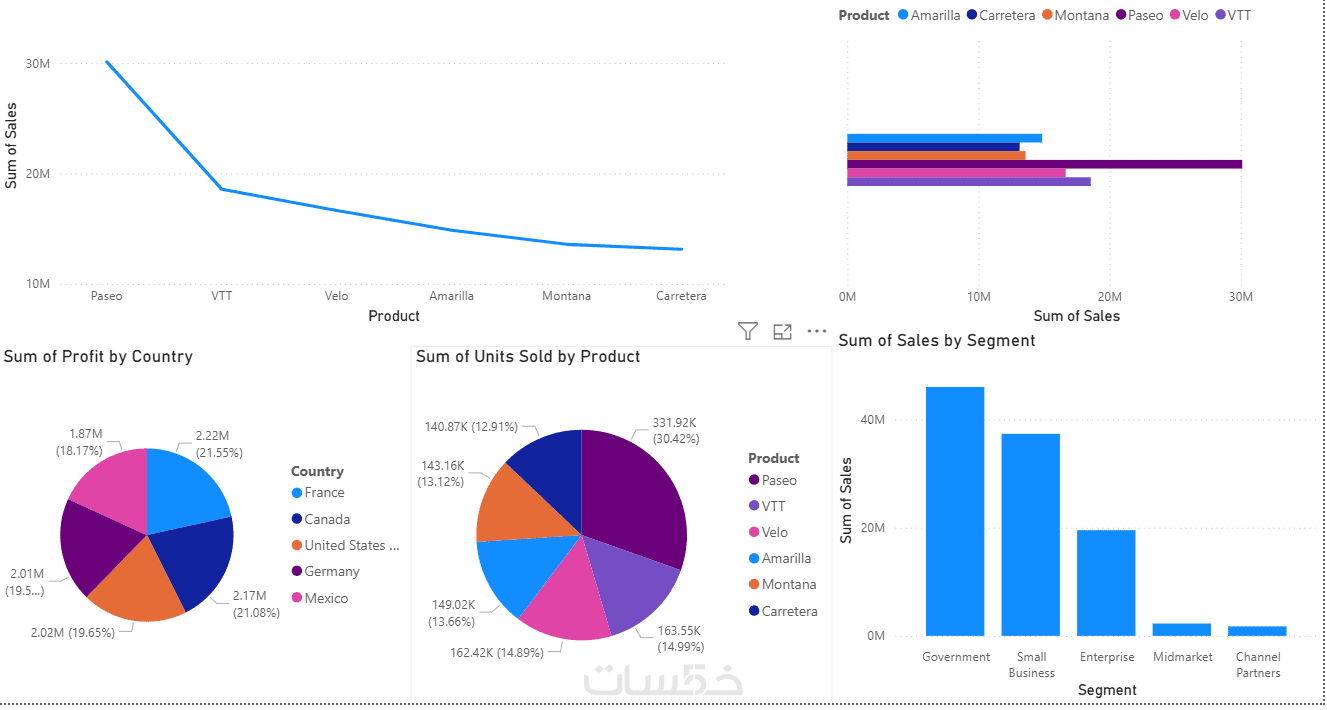Select the Amarilla legend marker in the bar chart
Image resolution: width=1327 pixels, height=710 pixels.
pyautogui.click(x=904, y=16)
